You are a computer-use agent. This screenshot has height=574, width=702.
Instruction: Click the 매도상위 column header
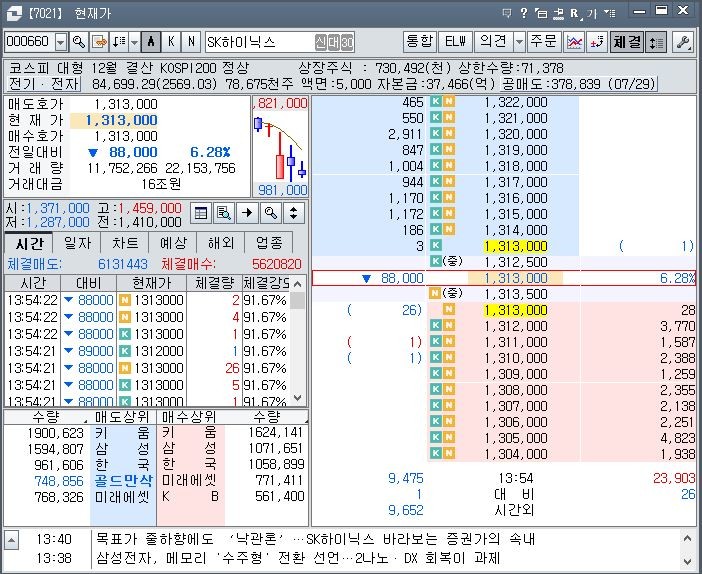(123, 417)
